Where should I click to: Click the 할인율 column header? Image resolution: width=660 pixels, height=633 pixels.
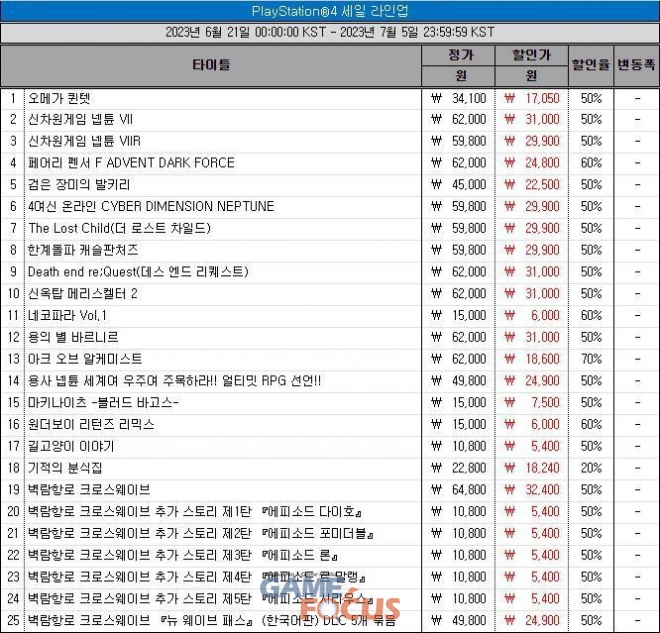pos(591,65)
